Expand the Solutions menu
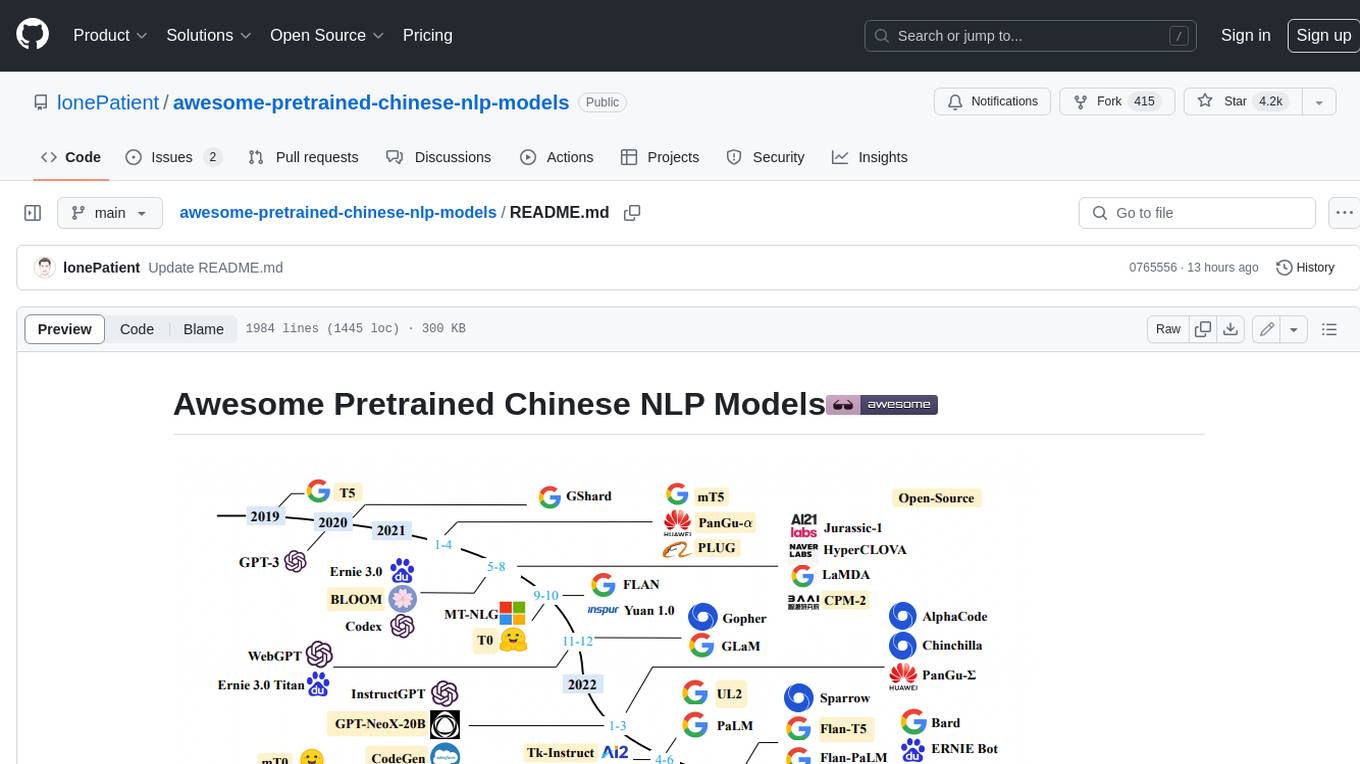 208,35
